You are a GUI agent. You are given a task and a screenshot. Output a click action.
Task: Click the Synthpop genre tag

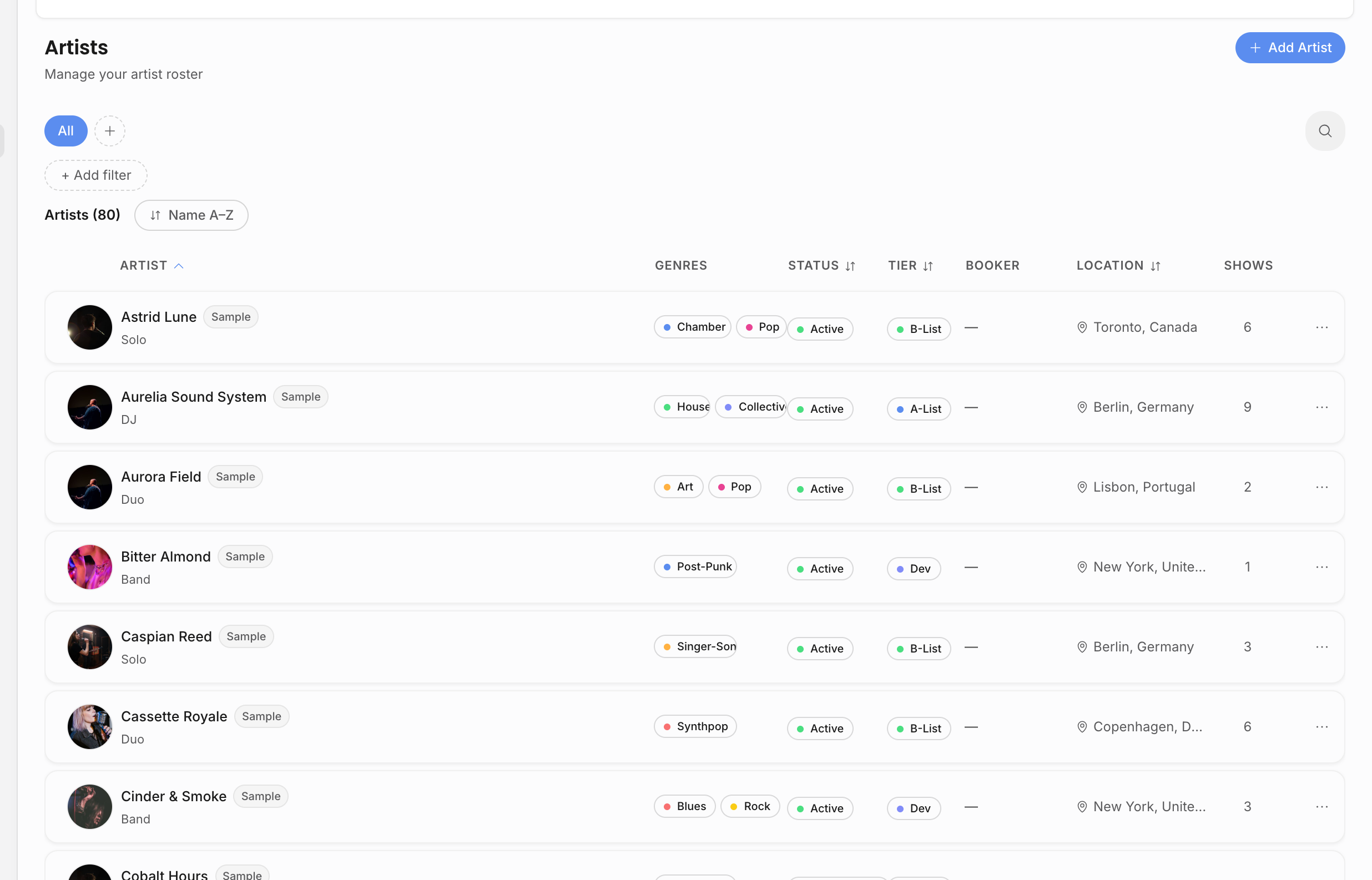(x=695, y=727)
